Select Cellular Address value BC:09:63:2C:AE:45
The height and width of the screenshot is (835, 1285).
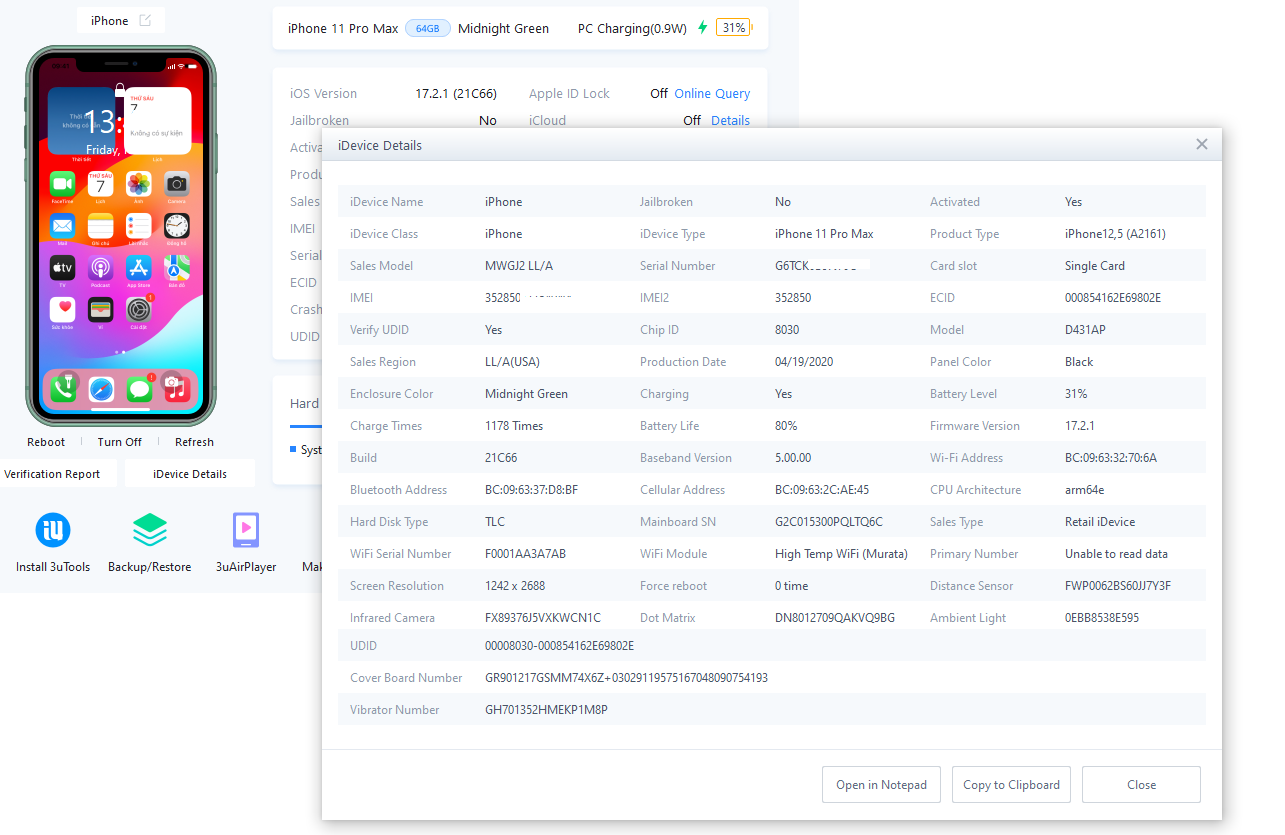(822, 490)
